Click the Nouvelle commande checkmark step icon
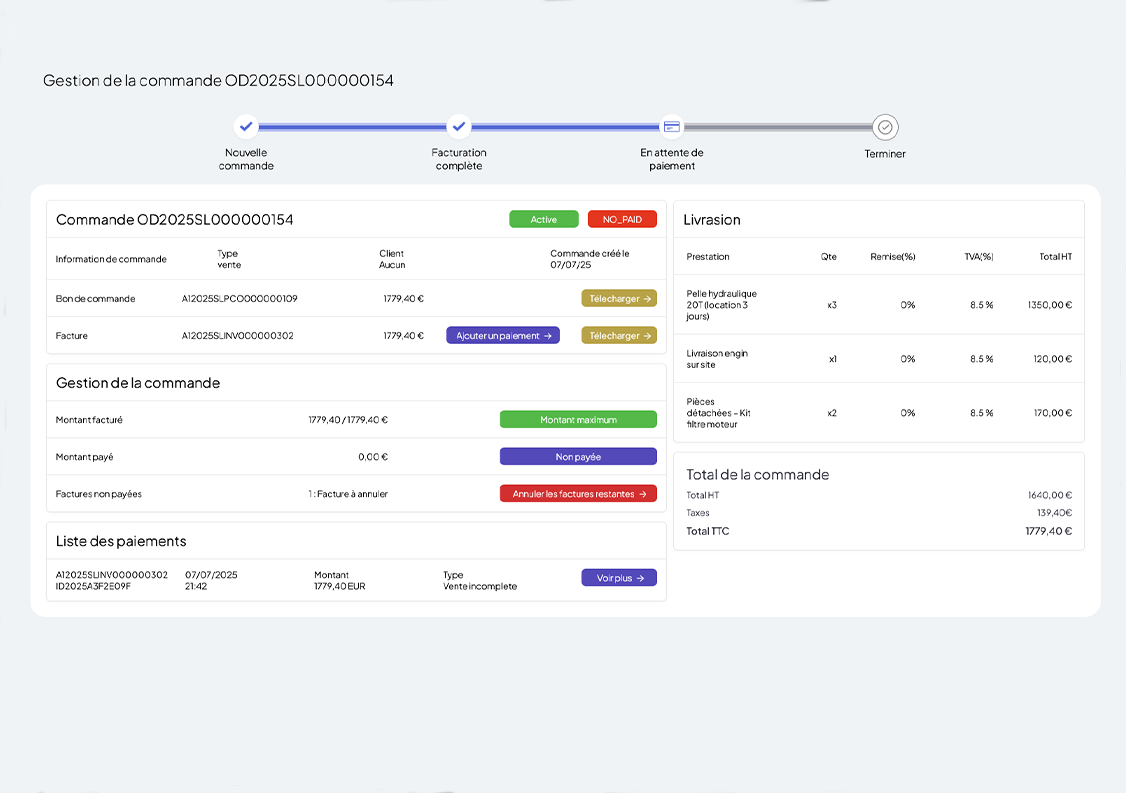The width and height of the screenshot is (1126, 793). (246, 127)
